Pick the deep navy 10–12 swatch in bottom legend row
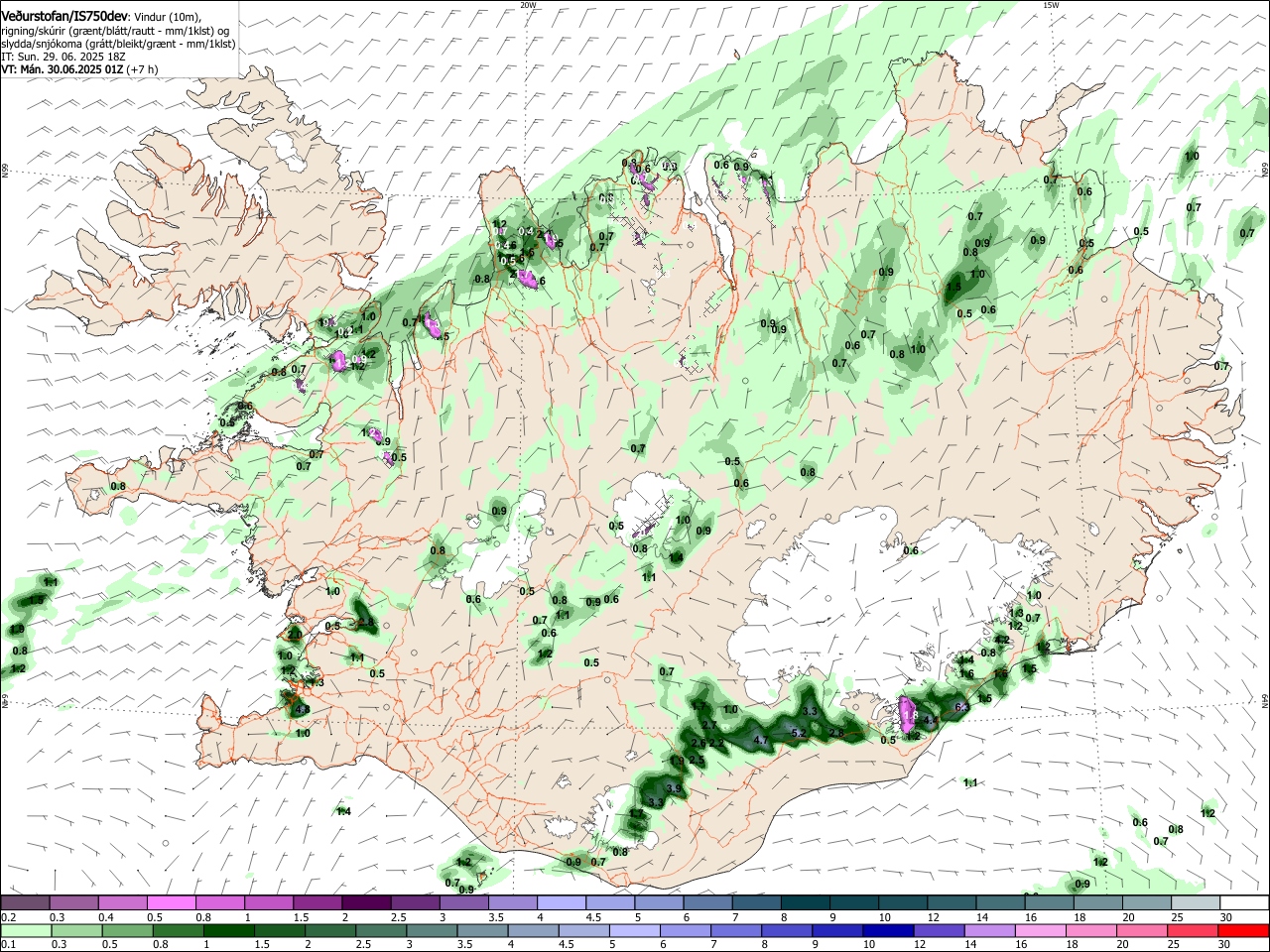1270x952 pixels. click(887, 931)
